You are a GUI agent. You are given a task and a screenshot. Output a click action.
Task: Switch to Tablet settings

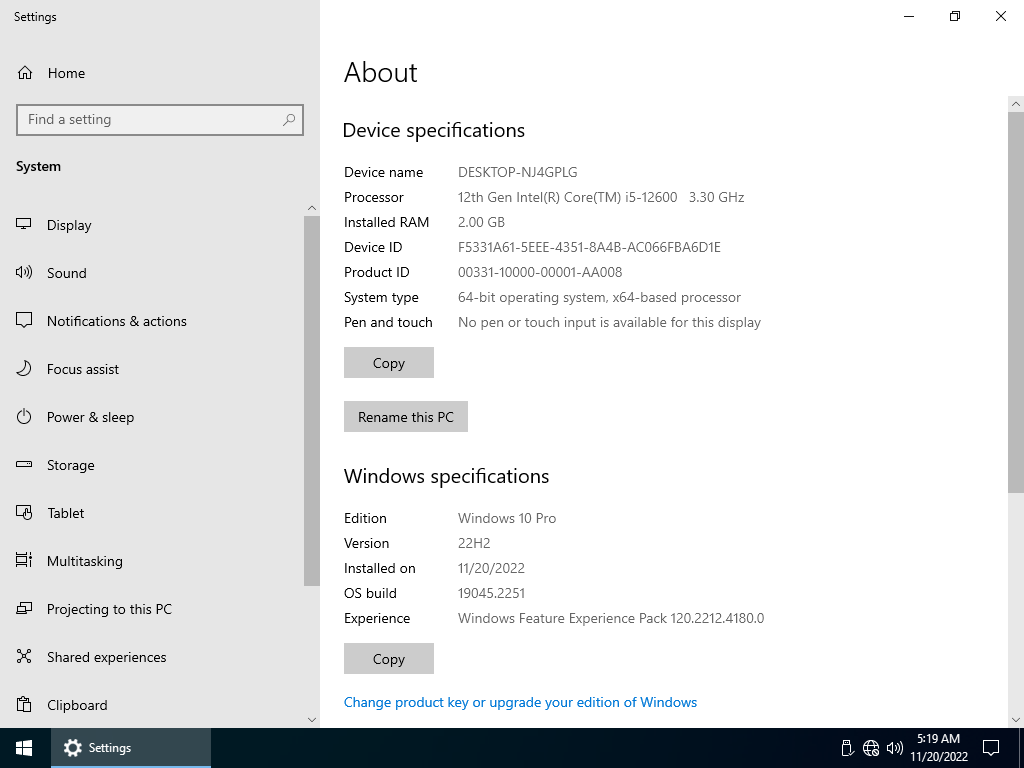(x=65, y=513)
